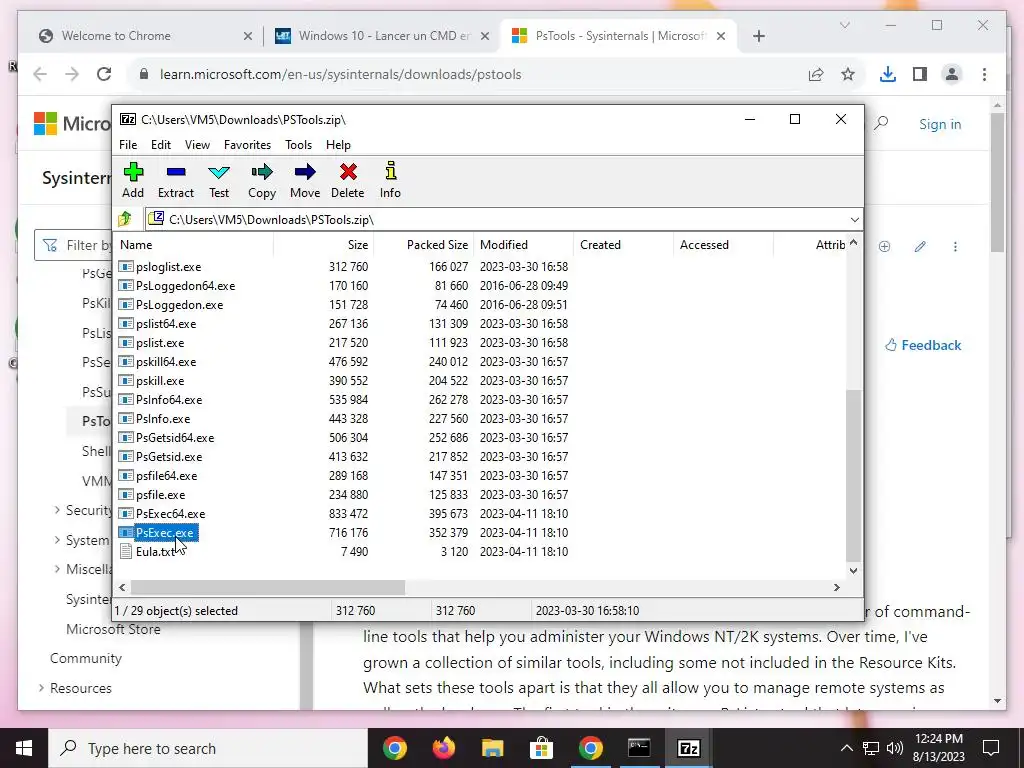Sort by the Packed Size column header
This screenshot has height=768, width=1024.
pos(423,245)
